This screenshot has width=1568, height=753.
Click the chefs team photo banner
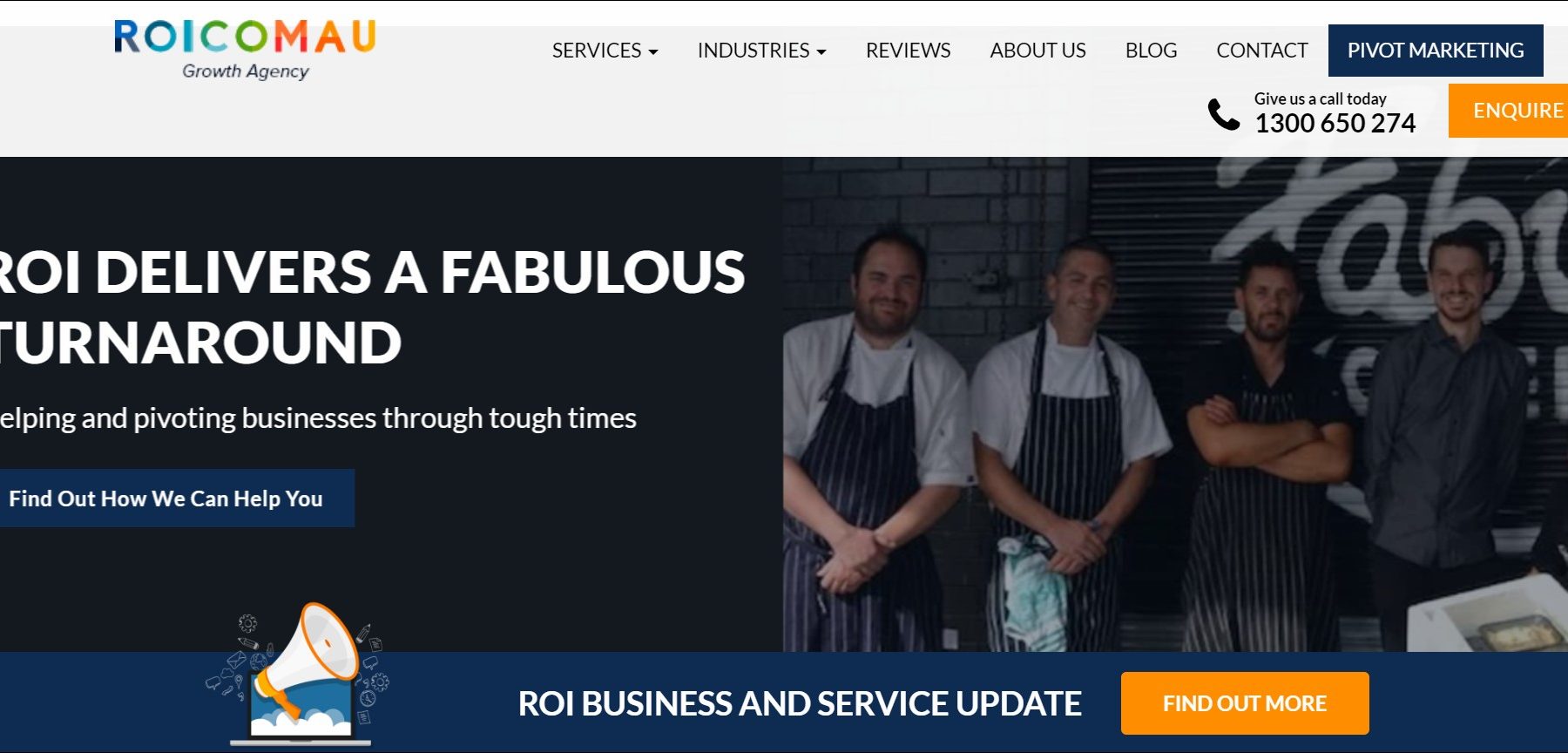coord(1175,404)
